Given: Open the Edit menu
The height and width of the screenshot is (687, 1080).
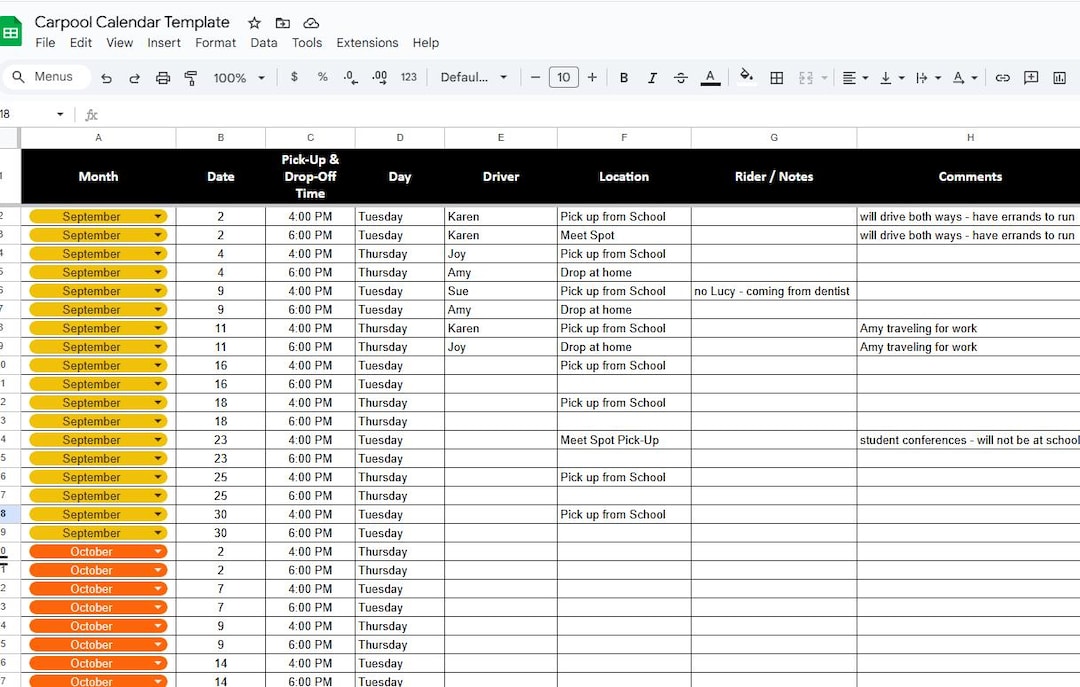Looking at the screenshot, I should 81,43.
